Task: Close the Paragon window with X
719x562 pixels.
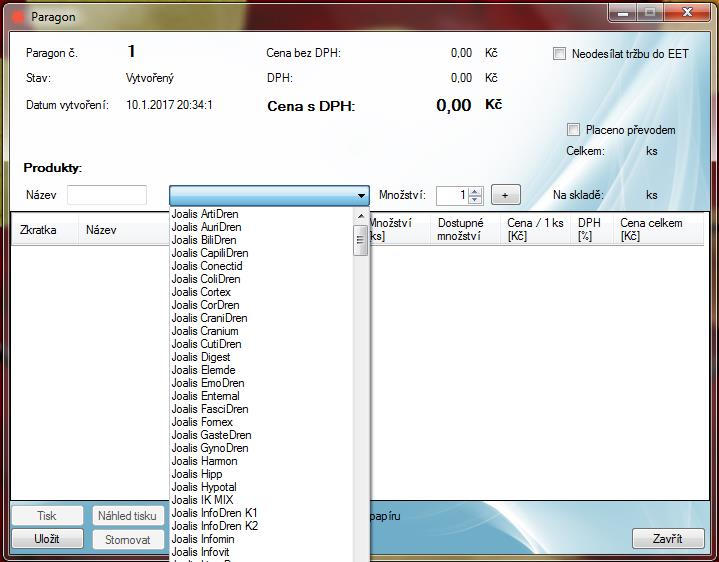Action: pos(687,13)
